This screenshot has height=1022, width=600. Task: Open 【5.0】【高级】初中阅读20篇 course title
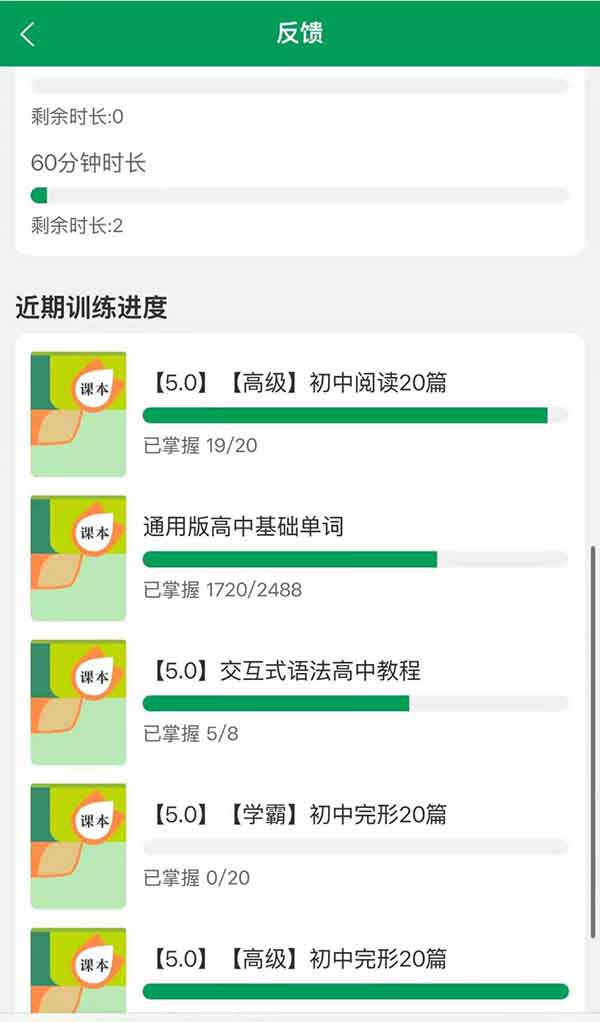[299, 383]
